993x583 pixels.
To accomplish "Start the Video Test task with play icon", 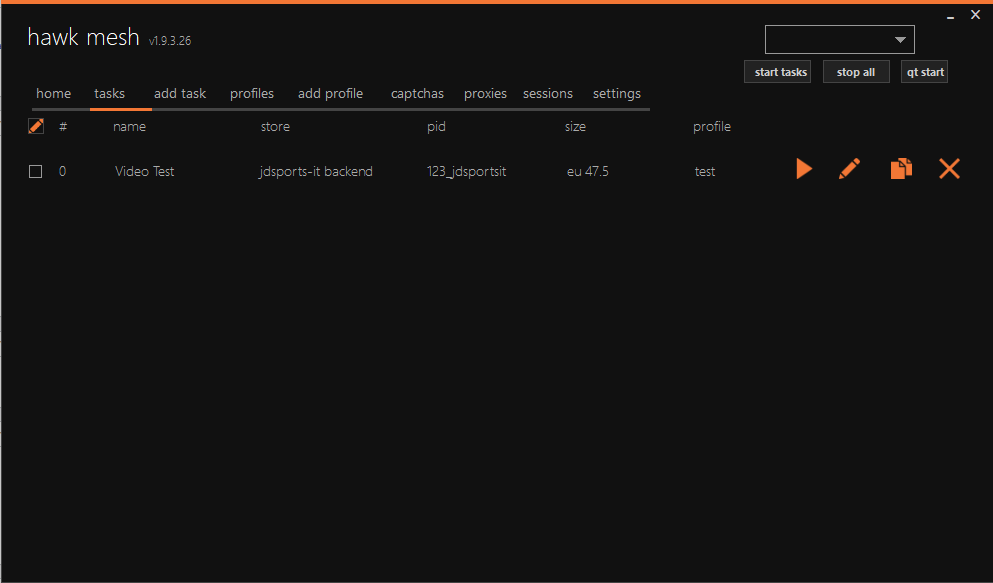I will pos(803,169).
